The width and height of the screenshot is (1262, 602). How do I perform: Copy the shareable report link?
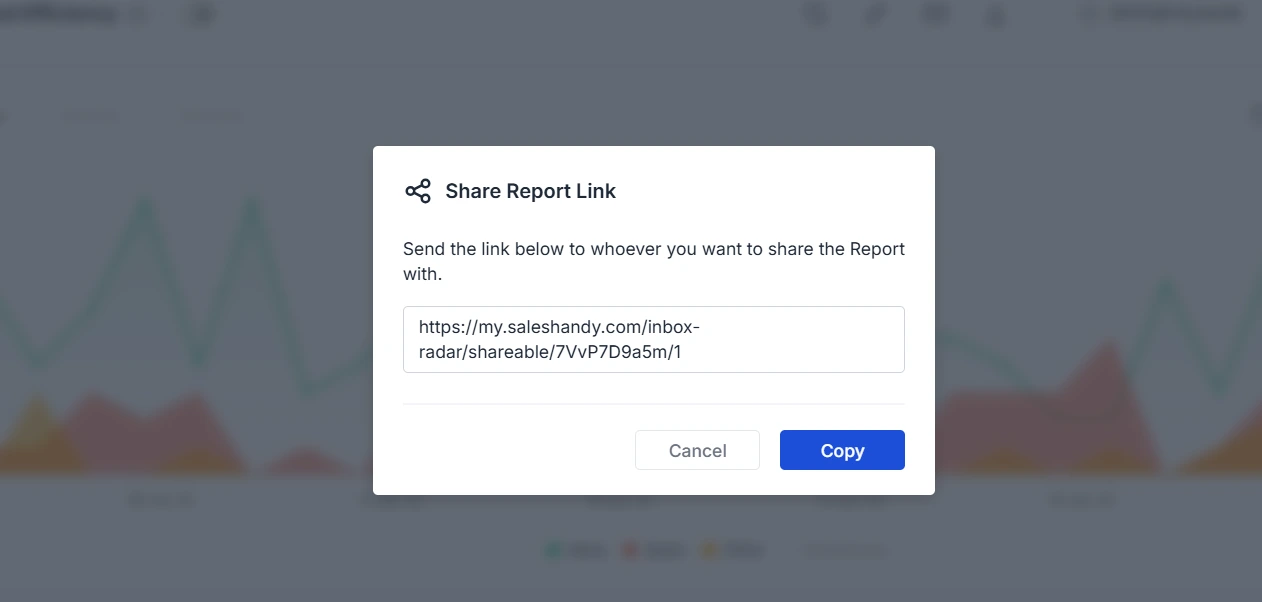coord(842,450)
